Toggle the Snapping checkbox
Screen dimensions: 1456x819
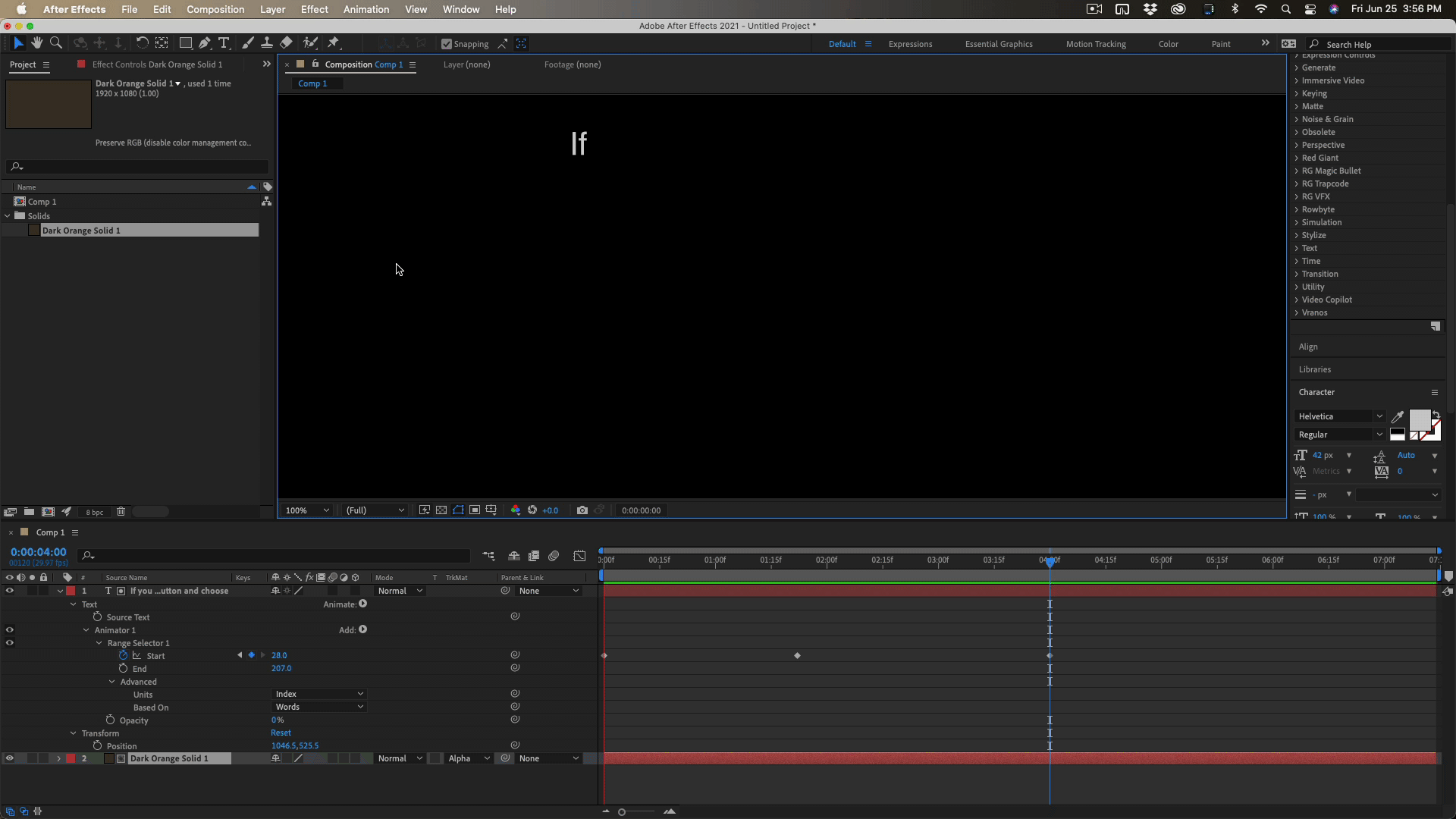(447, 44)
